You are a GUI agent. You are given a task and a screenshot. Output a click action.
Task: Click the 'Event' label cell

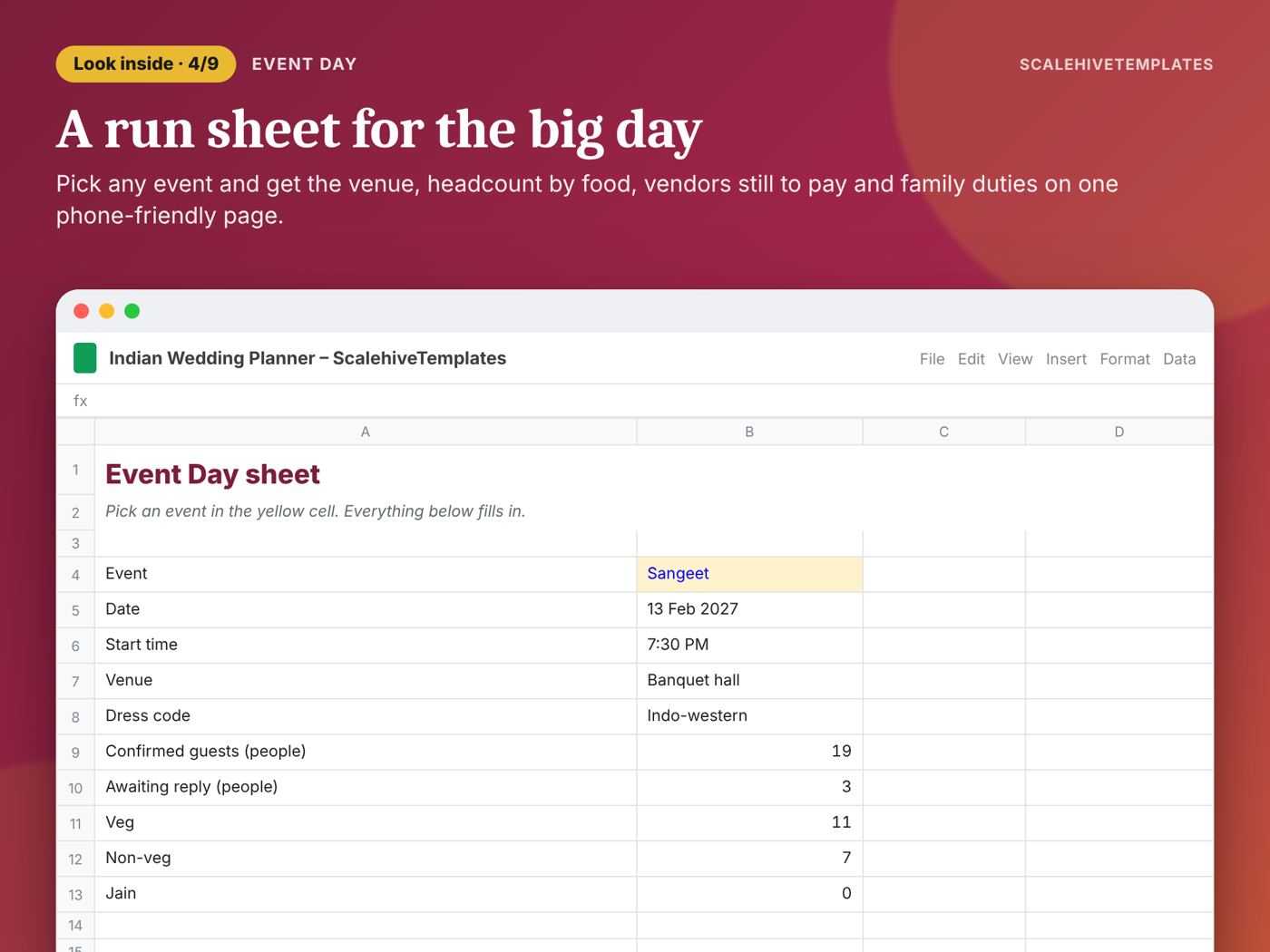(x=366, y=574)
